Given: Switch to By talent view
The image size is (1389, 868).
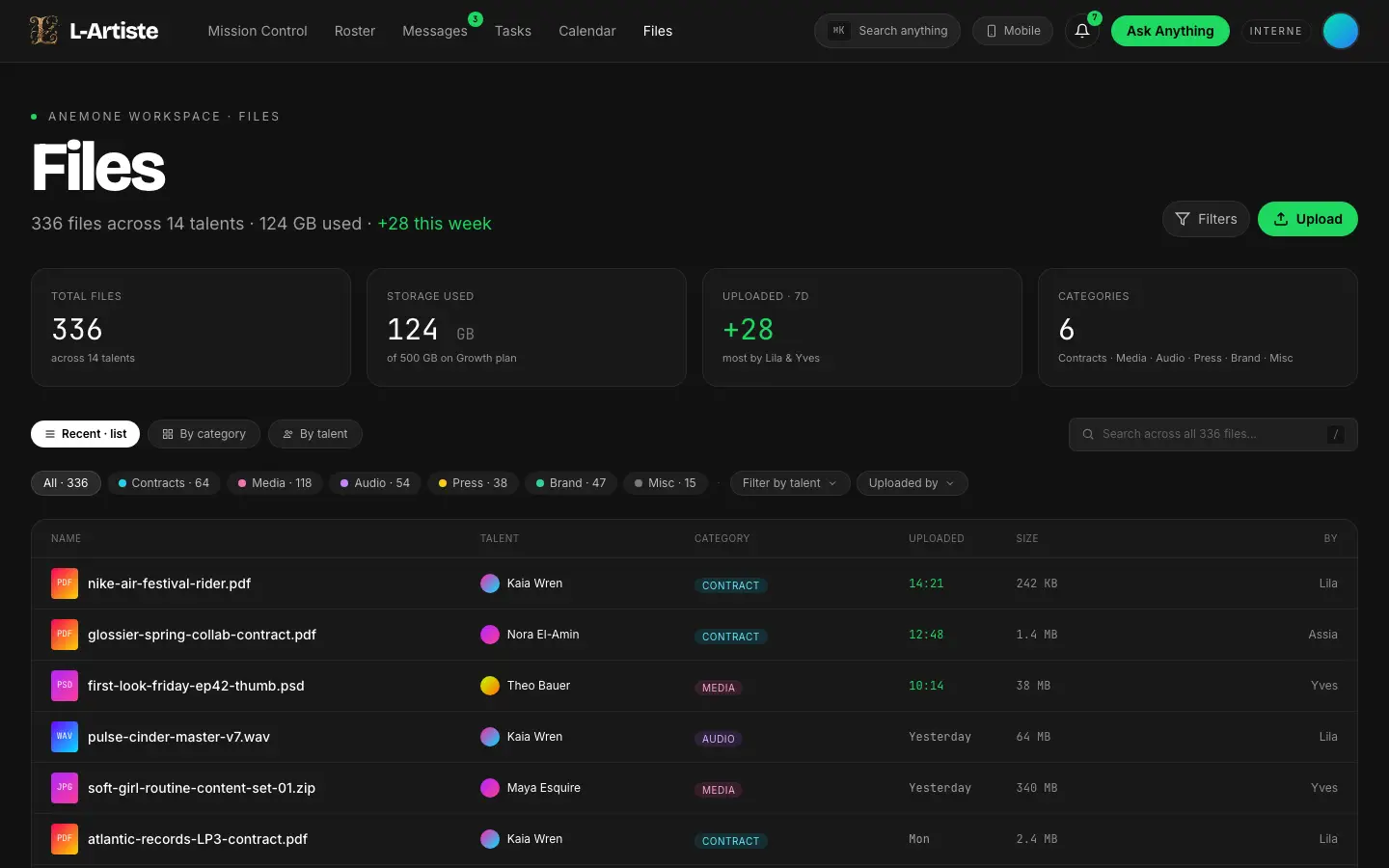Looking at the screenshot, I should click(315, 434).
